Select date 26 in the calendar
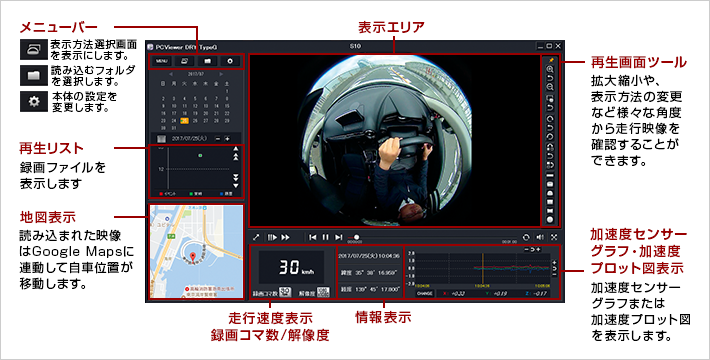710x360 pixels. pyautogui.click(x=195, y=121)
